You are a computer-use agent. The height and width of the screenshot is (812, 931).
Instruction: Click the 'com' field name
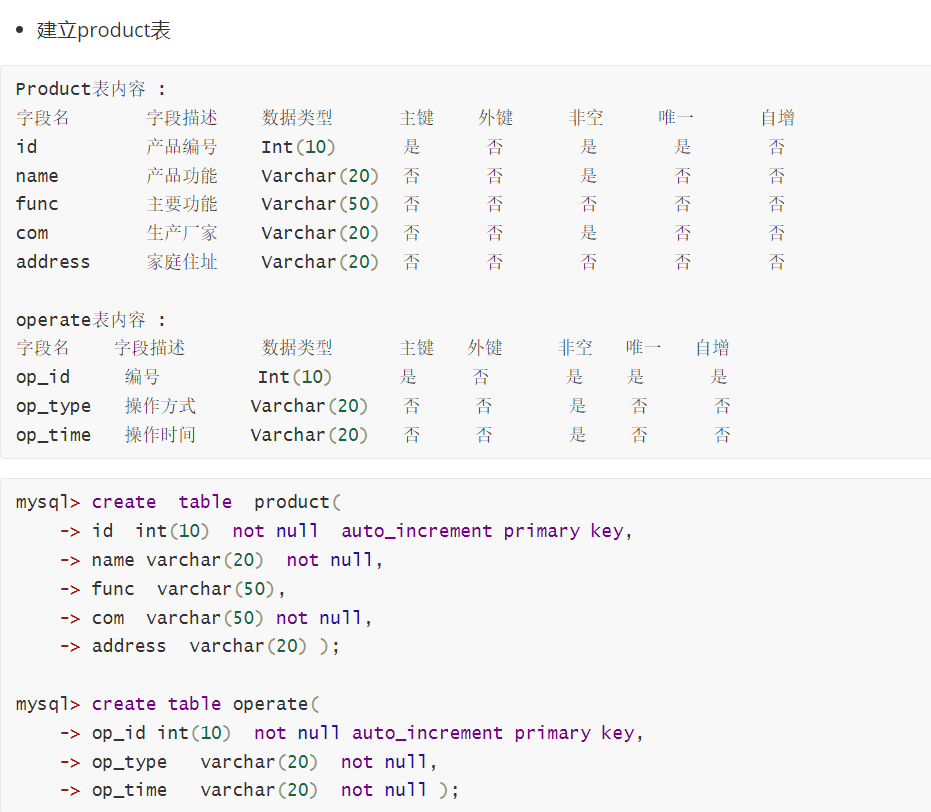click(32, 233)
